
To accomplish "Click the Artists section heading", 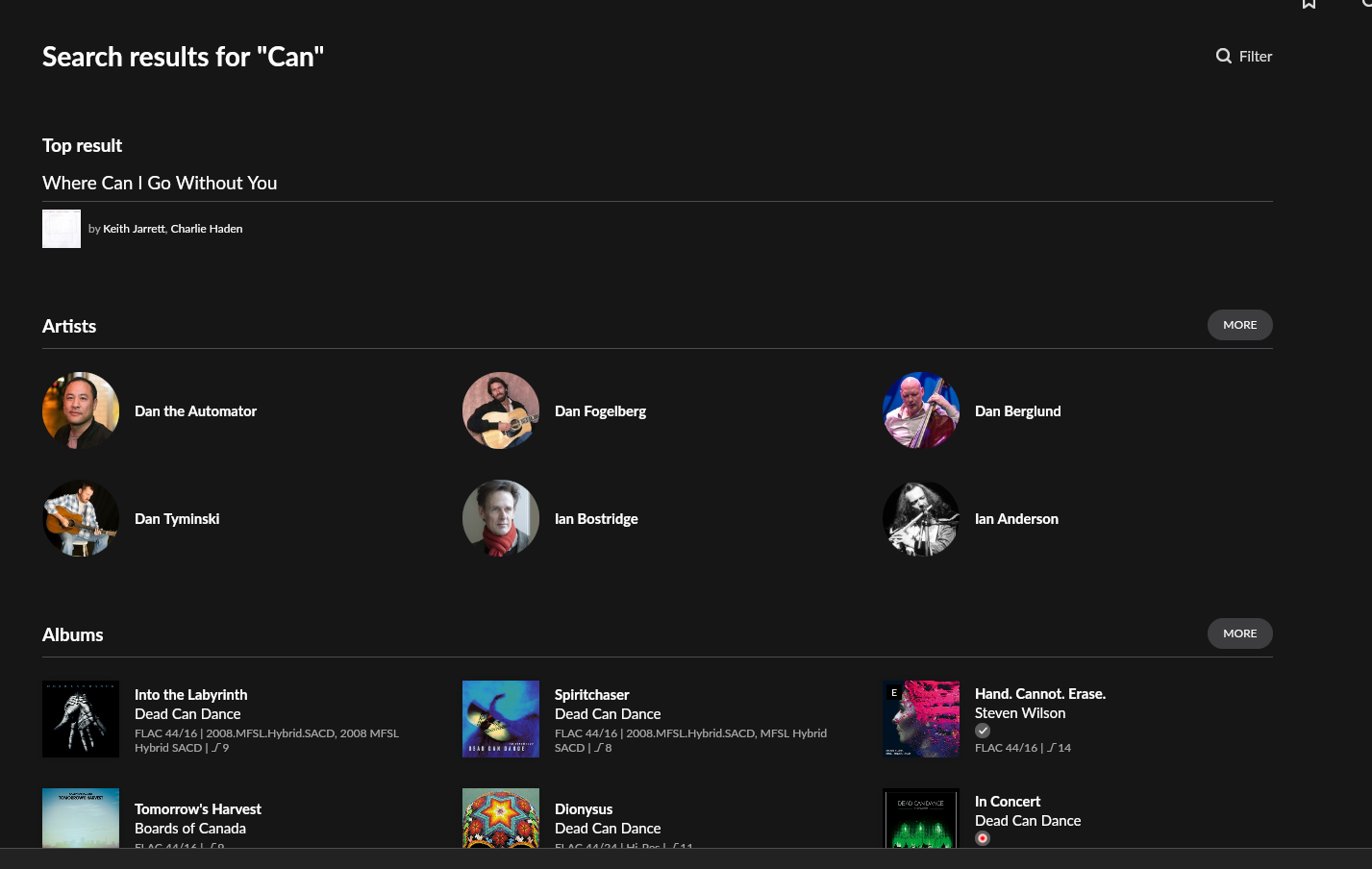I will click(69, 327).
